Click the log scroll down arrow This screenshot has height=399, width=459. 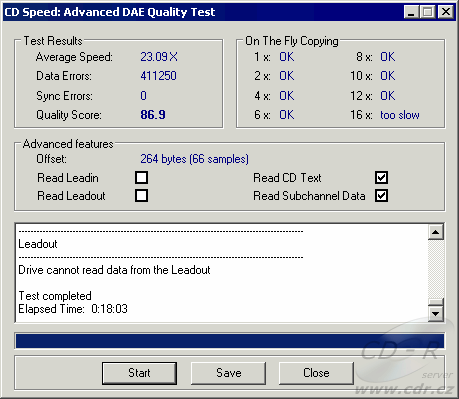[x=436, y=314]
